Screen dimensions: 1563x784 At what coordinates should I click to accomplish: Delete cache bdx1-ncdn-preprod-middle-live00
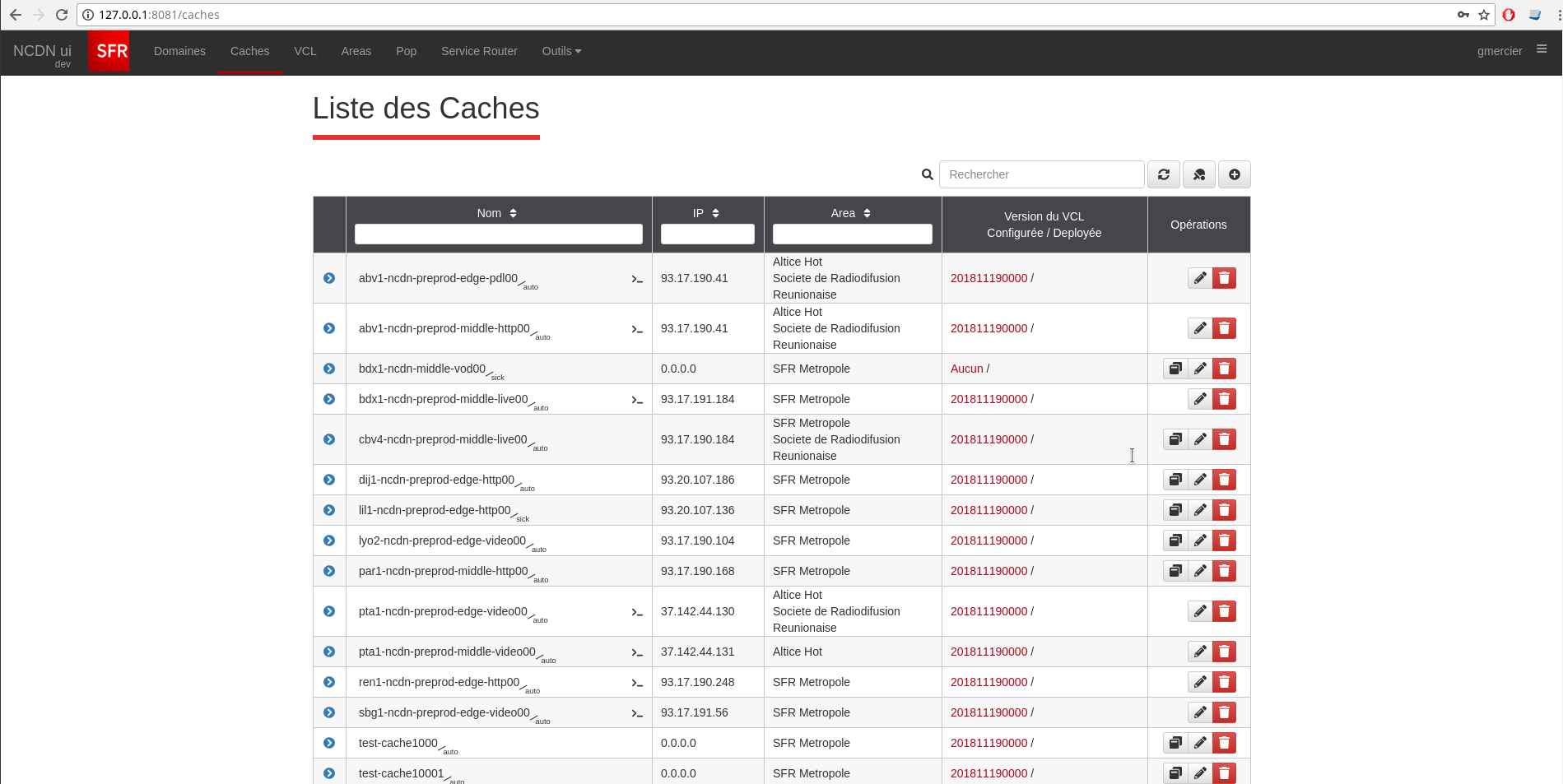[1224, 399]
